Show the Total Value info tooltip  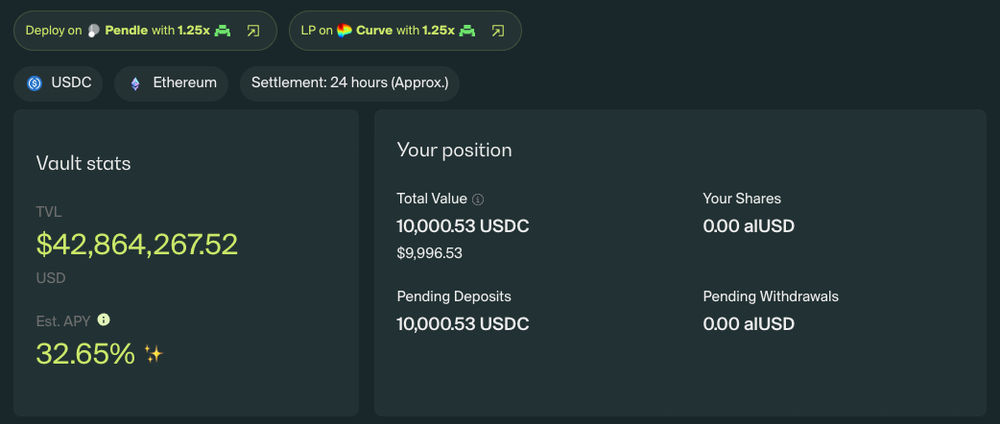[x=478, y=200]
